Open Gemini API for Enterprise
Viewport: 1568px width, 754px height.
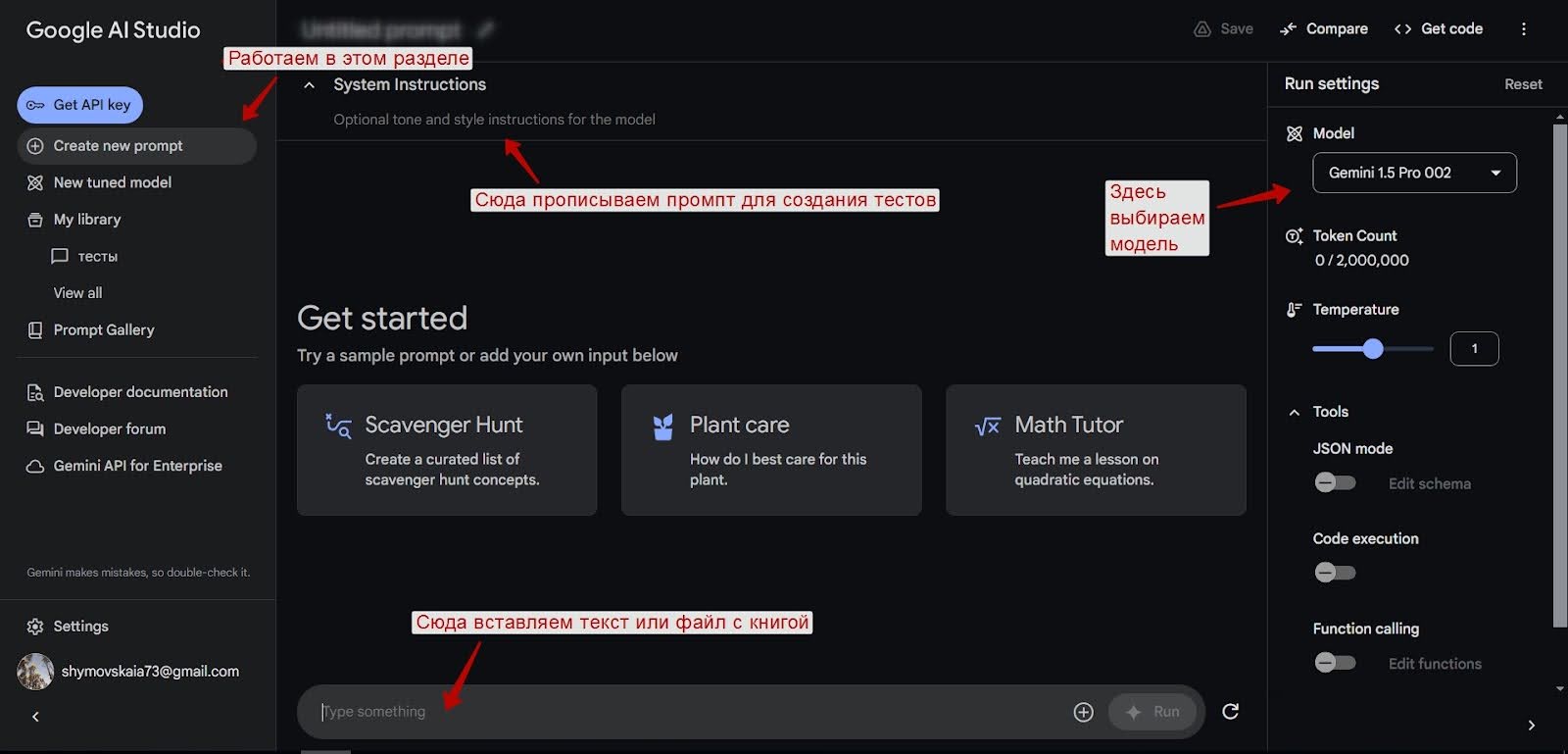click(x=137, y=466)
